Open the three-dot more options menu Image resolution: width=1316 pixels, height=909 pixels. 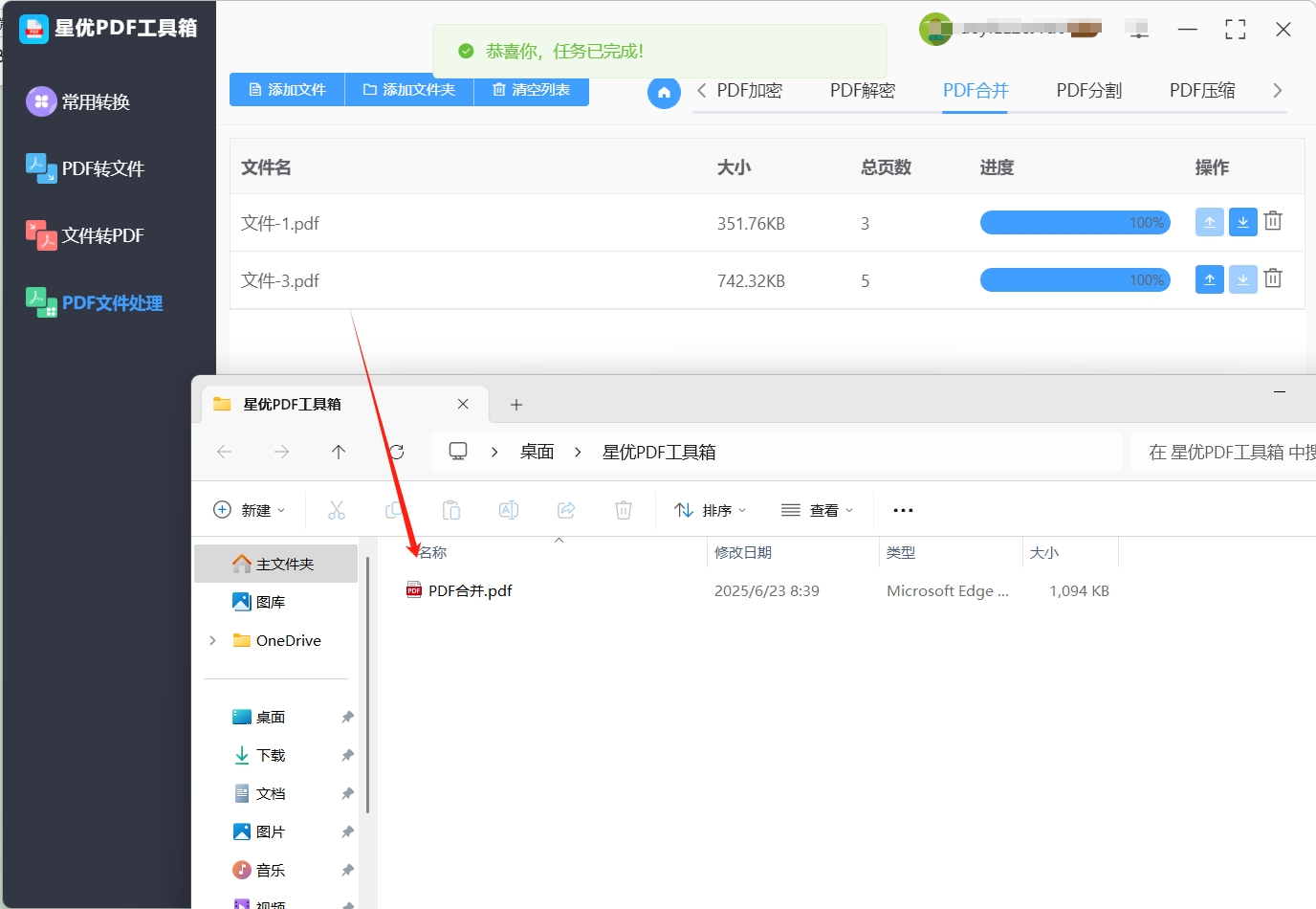[903, 510]
